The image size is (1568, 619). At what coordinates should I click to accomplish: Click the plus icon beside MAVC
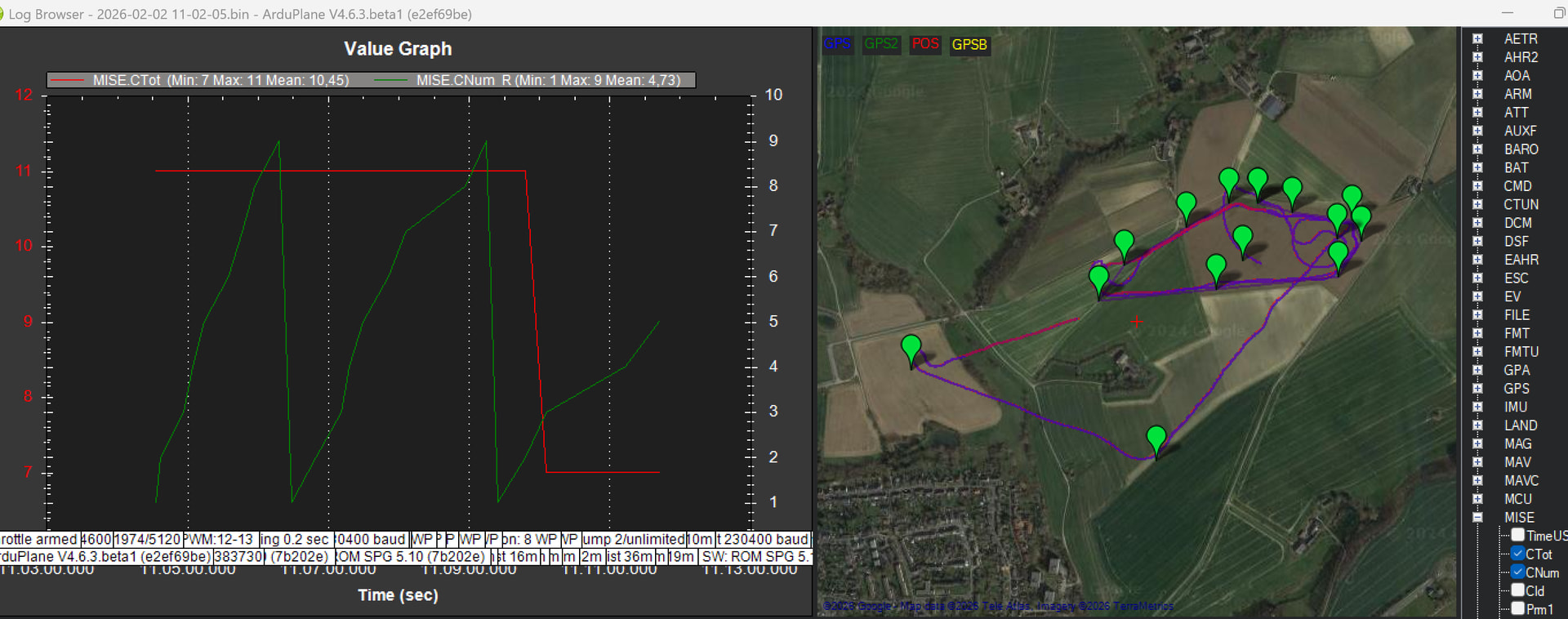(1477, 481)
